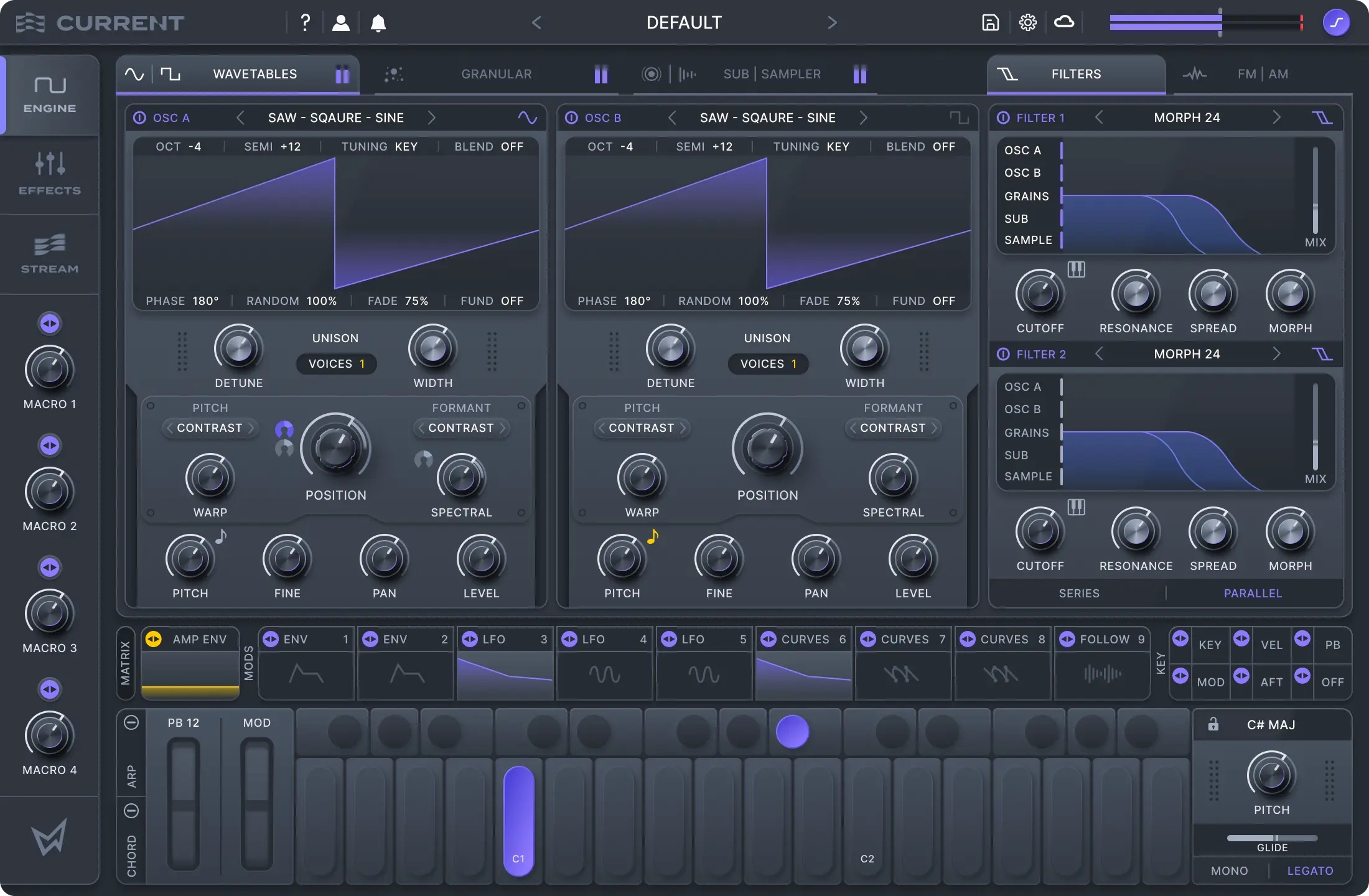
Task: Click the FOLLOW 9 modulation source icon
Action: [x=1067, y=639]
